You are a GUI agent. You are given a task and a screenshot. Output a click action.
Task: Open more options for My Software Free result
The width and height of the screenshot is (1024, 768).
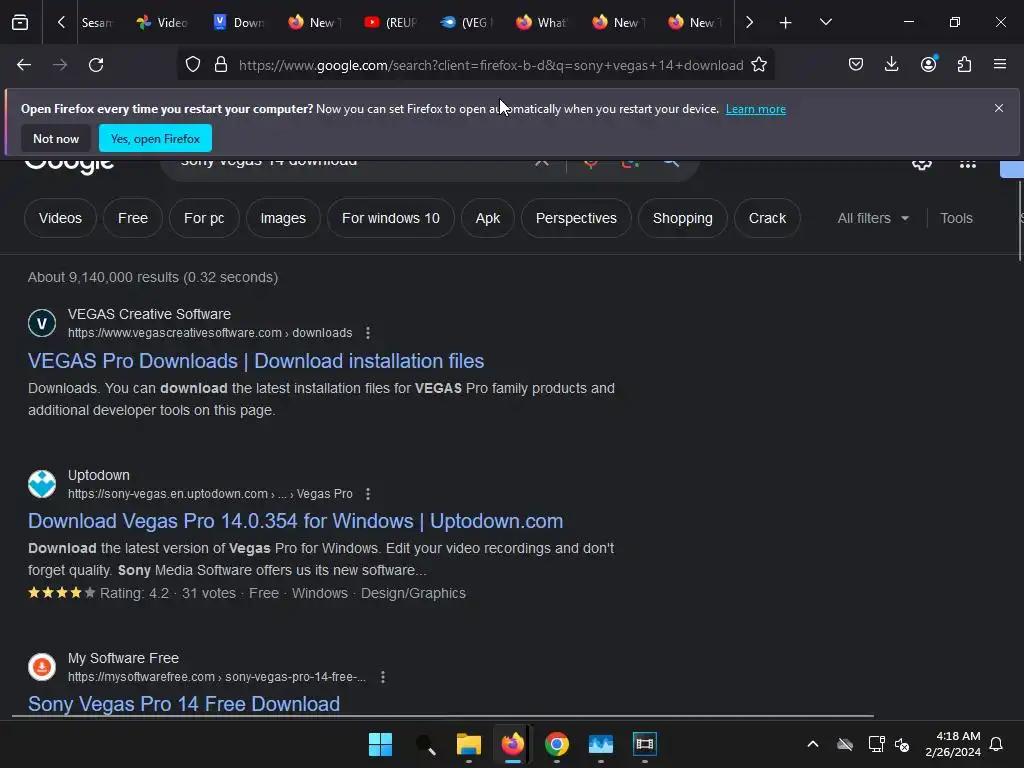tap(383, 677)
